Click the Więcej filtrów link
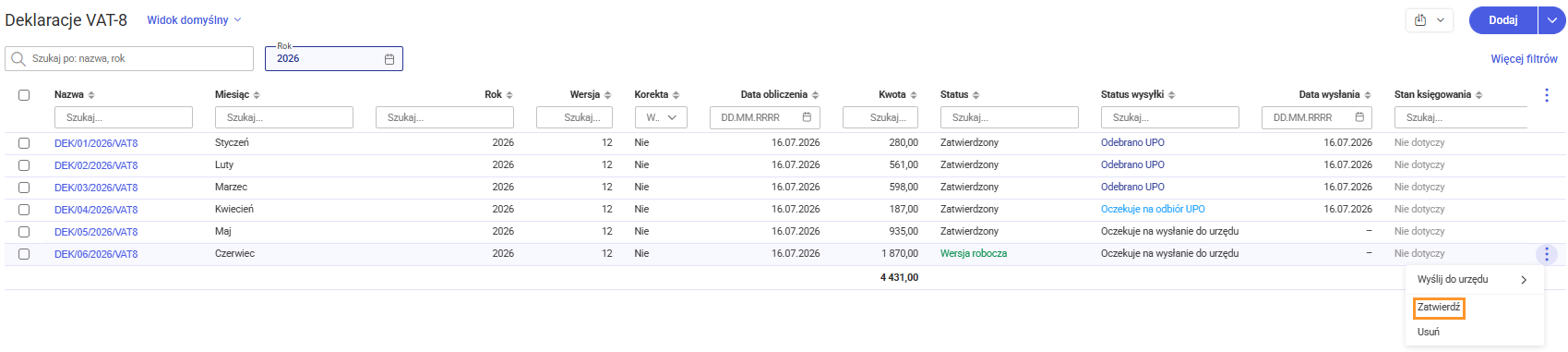This screenshot has width=1568, height=352. click(1524, 59)
